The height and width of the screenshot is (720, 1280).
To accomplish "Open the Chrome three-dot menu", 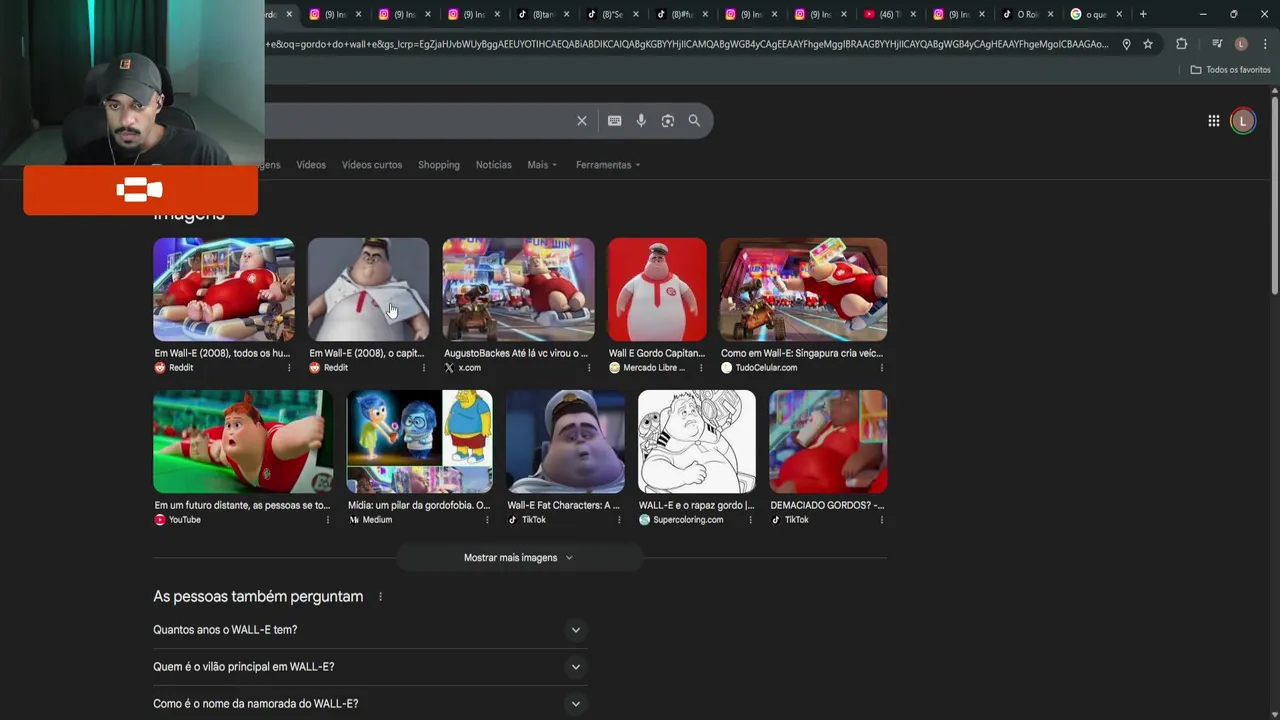I will click(1265, 44).
